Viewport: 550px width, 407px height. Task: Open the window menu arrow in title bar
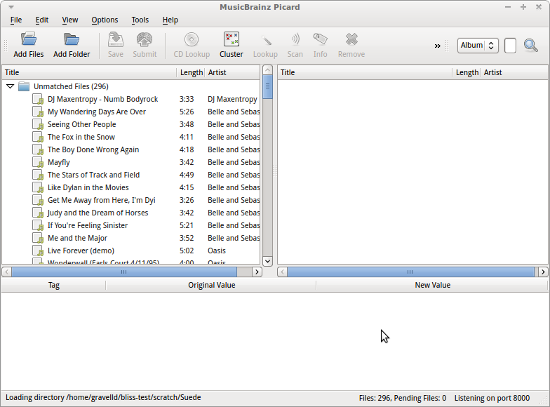pyautogui.click(x=11, y=7)
